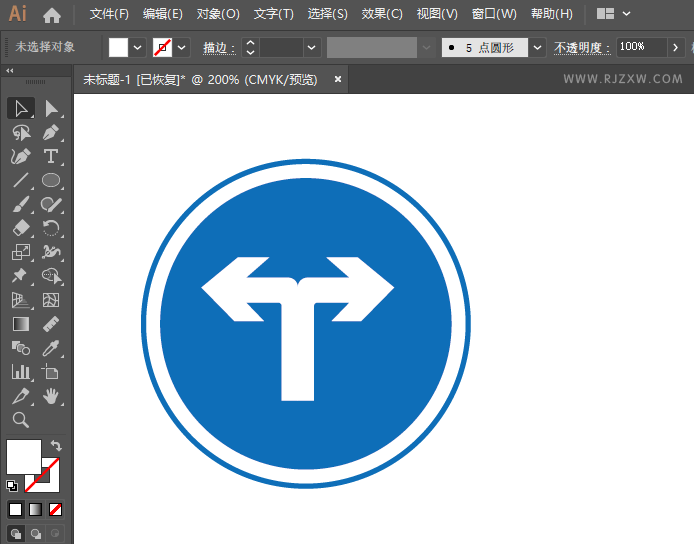This screenshot has width=694, height=544.
Task: Open variable width profile dropdown arrow
Action: pos(427,47)
